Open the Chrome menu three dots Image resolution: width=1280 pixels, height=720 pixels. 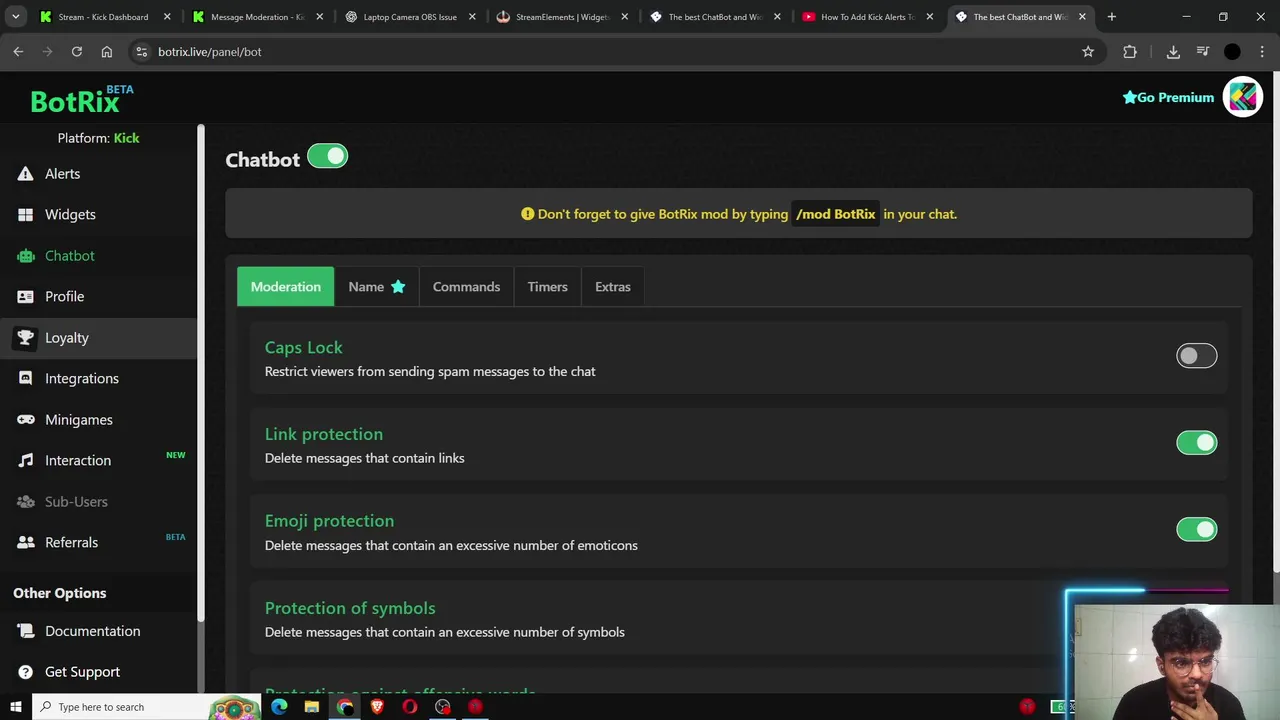[1262, 52]
